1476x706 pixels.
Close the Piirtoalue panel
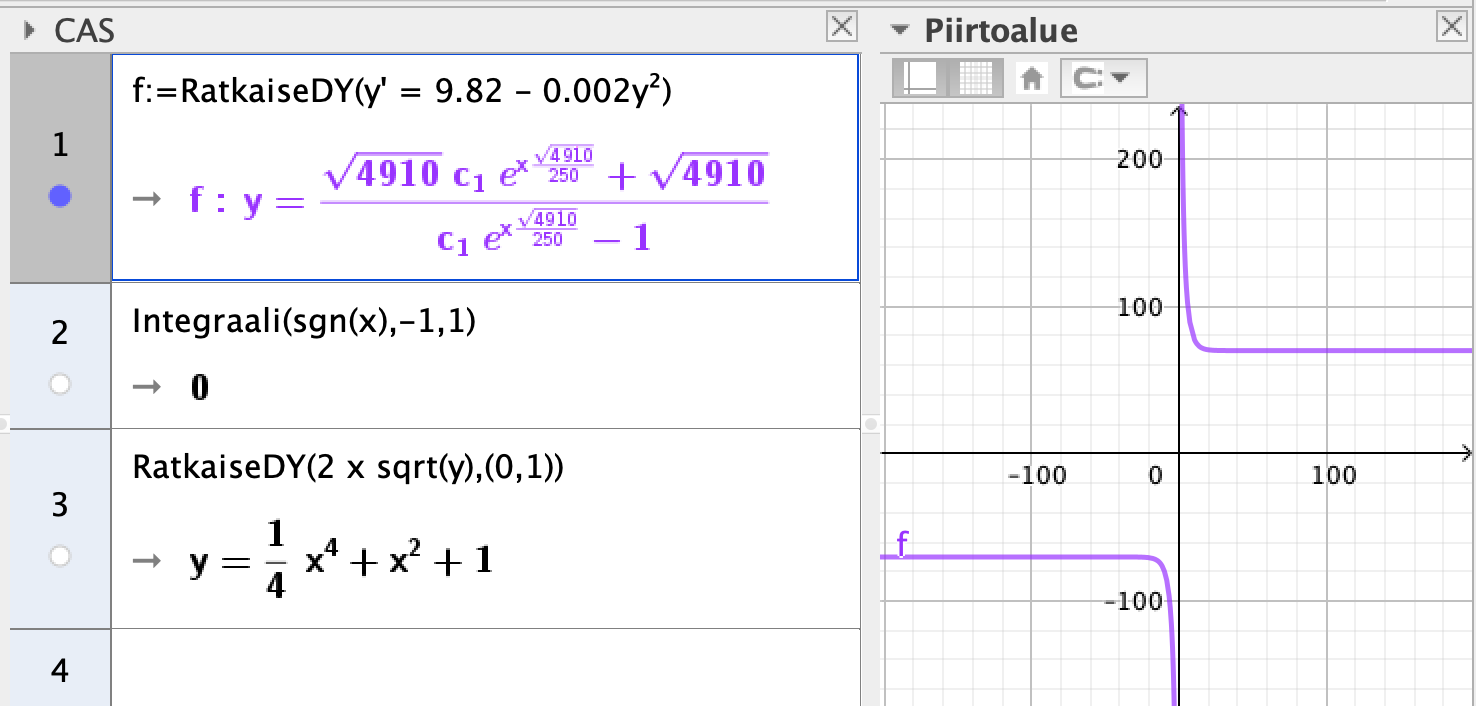coord(1451,27)
